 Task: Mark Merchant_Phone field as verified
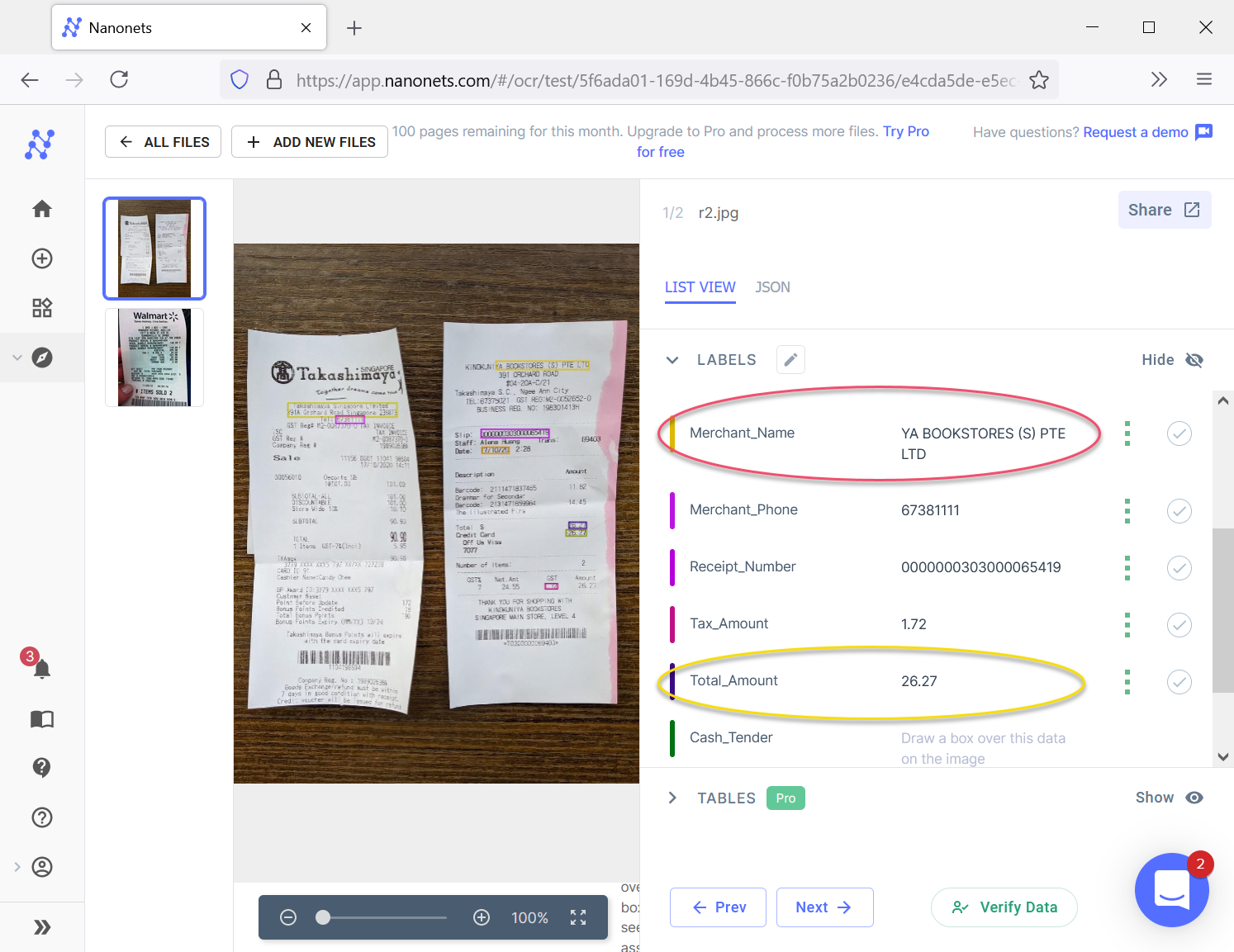(x=1179, y=511)
